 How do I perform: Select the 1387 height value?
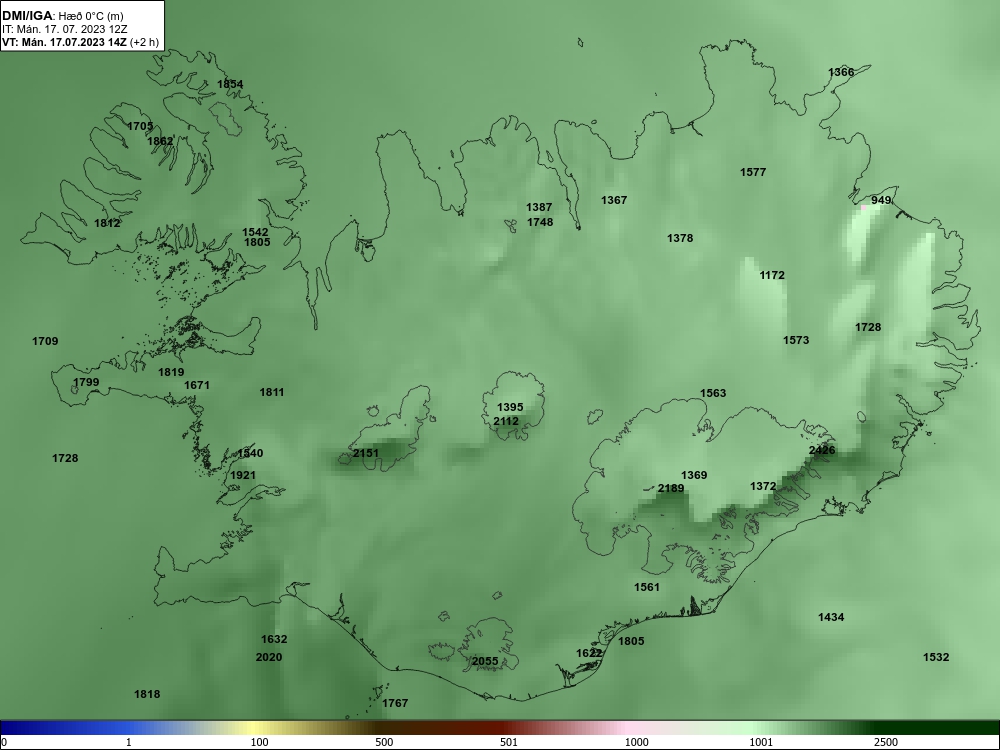click(539, 207)
